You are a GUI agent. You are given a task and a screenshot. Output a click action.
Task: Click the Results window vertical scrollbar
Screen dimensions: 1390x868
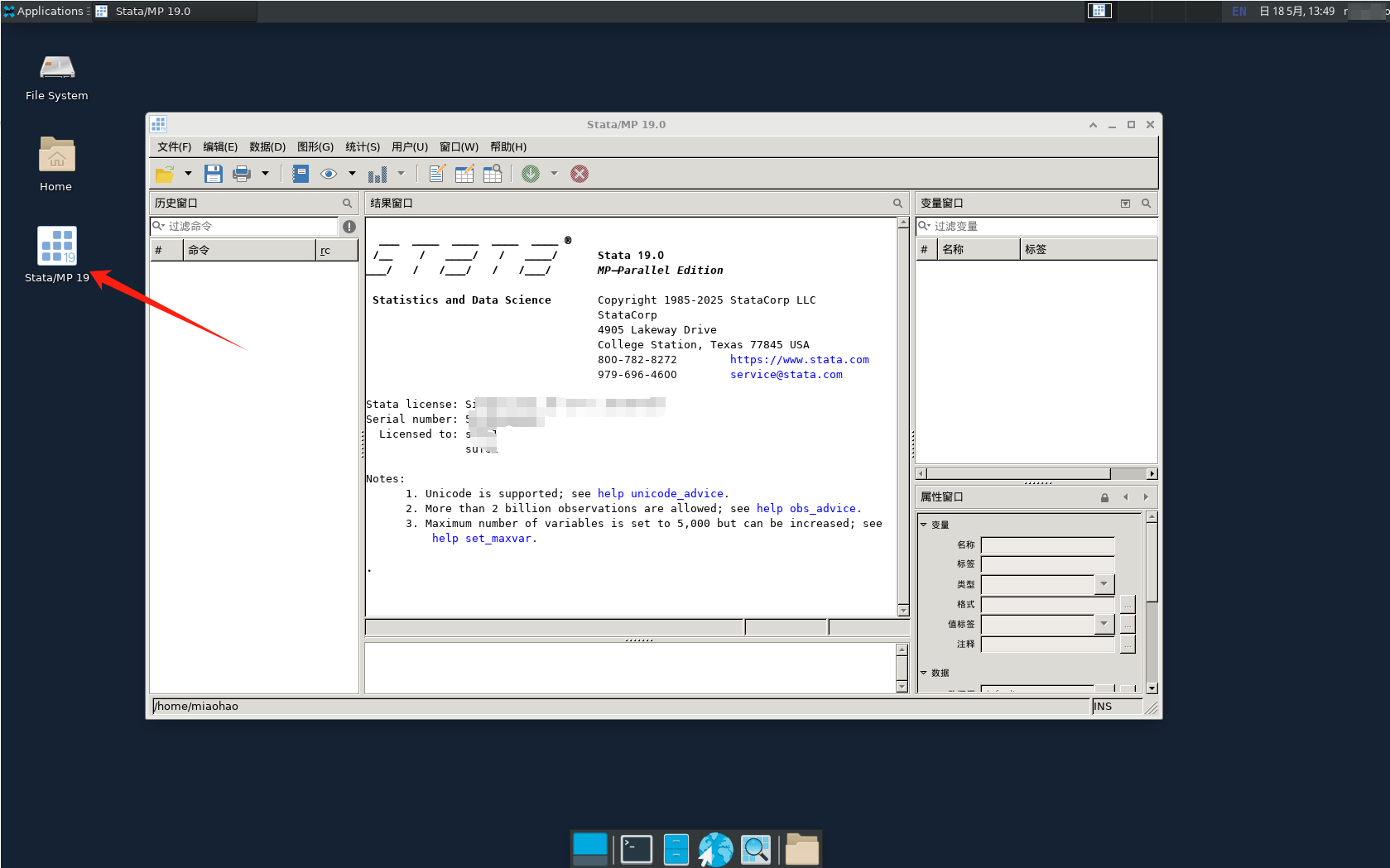(x=903, y=416)
